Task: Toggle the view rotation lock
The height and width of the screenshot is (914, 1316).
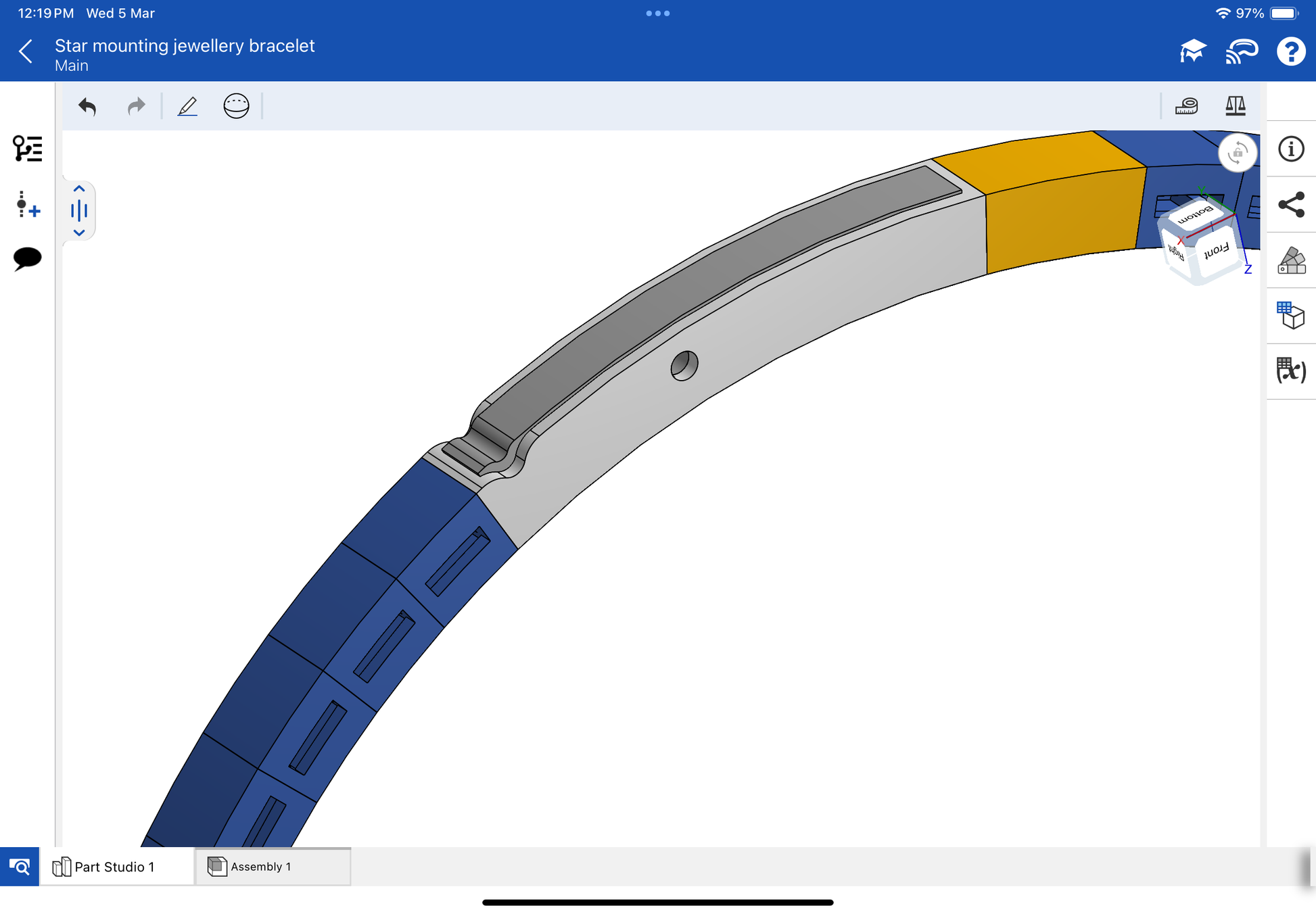Action: (x=1237, y=153)
